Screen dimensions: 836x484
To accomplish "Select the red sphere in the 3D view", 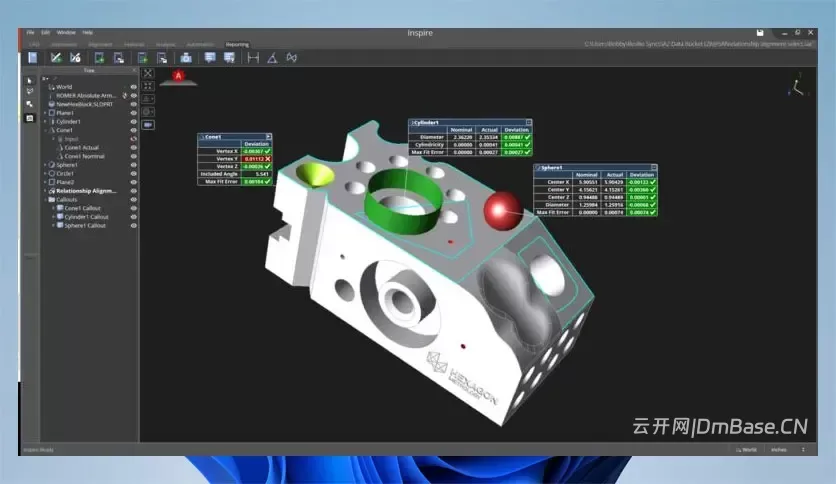I will click(x=502, y=211).
